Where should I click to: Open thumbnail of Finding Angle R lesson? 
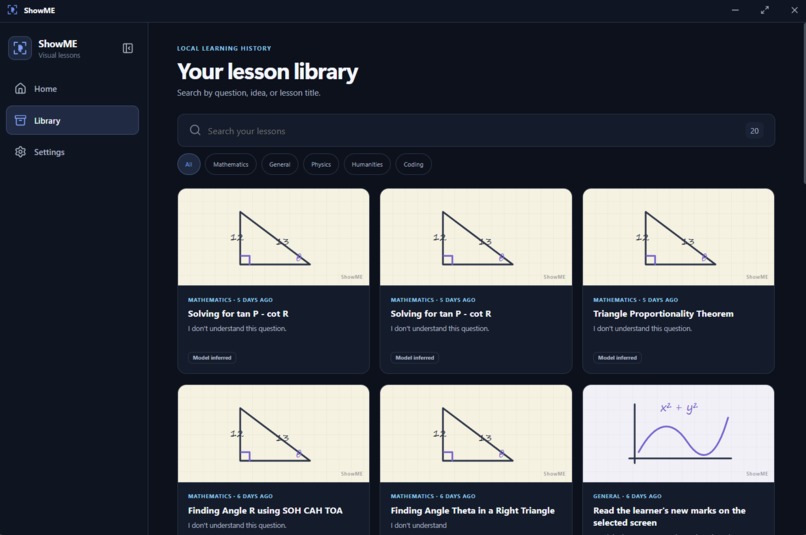273,434
